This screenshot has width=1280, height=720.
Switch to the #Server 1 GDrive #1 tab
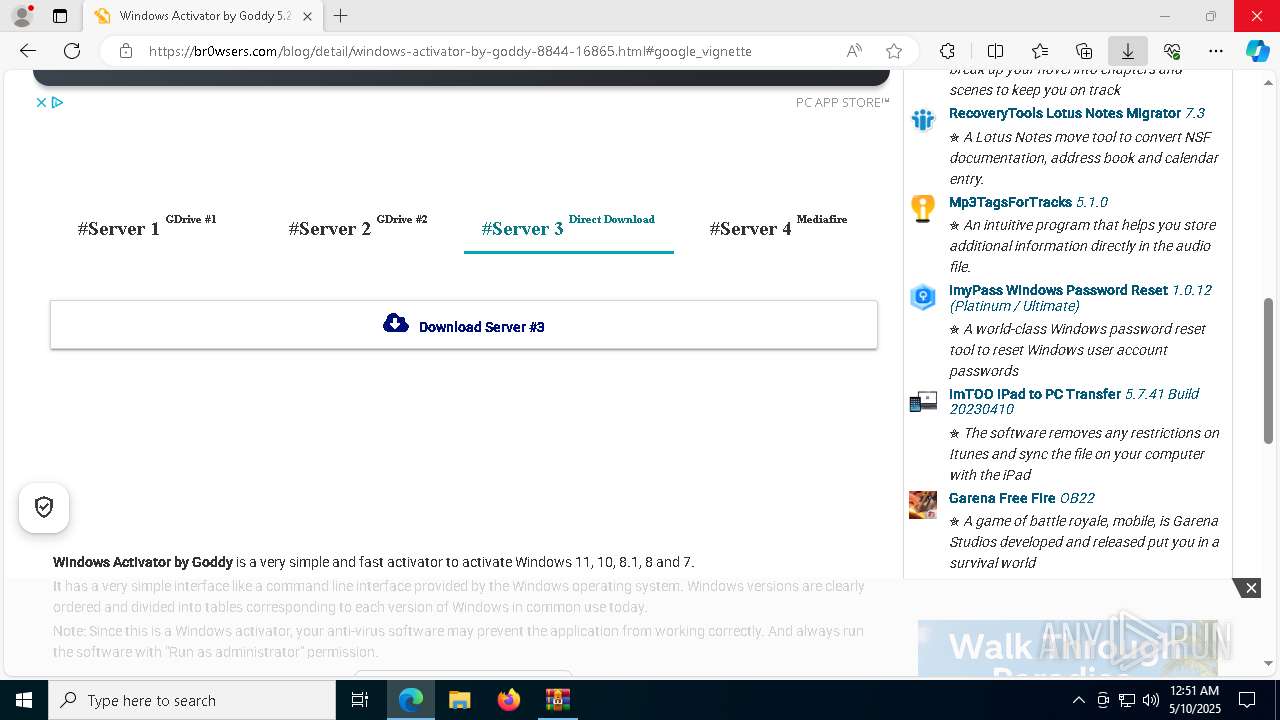pyautogui.click(x=147, y=227)
